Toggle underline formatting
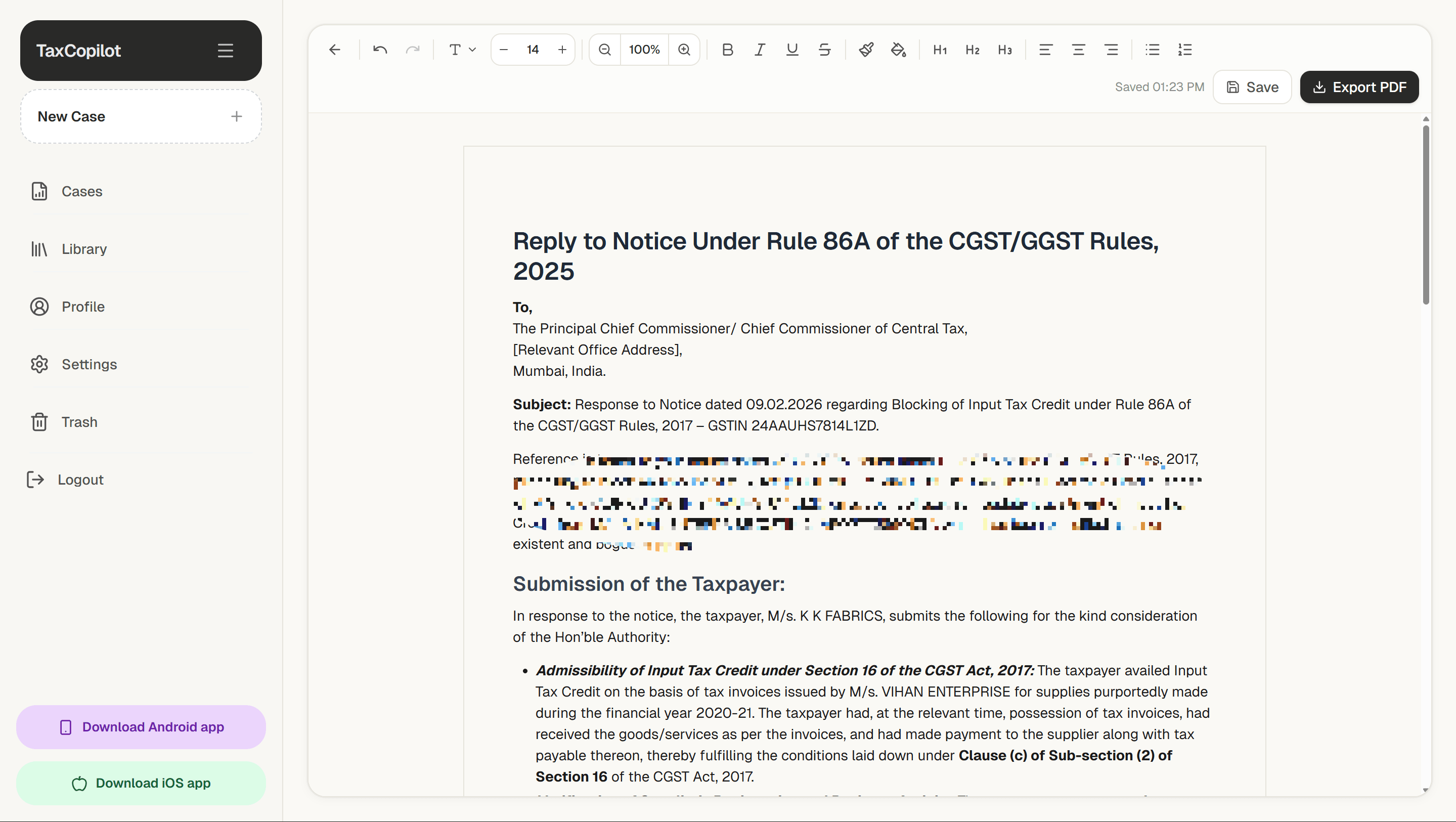 click(x=792, y=50)
